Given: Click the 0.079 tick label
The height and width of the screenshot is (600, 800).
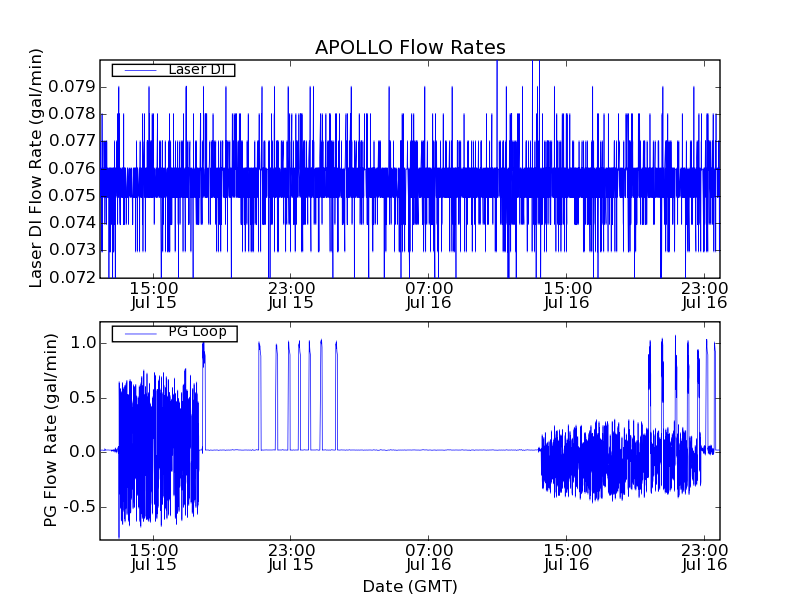Looking at the screenshot, I should coord(72,87).
